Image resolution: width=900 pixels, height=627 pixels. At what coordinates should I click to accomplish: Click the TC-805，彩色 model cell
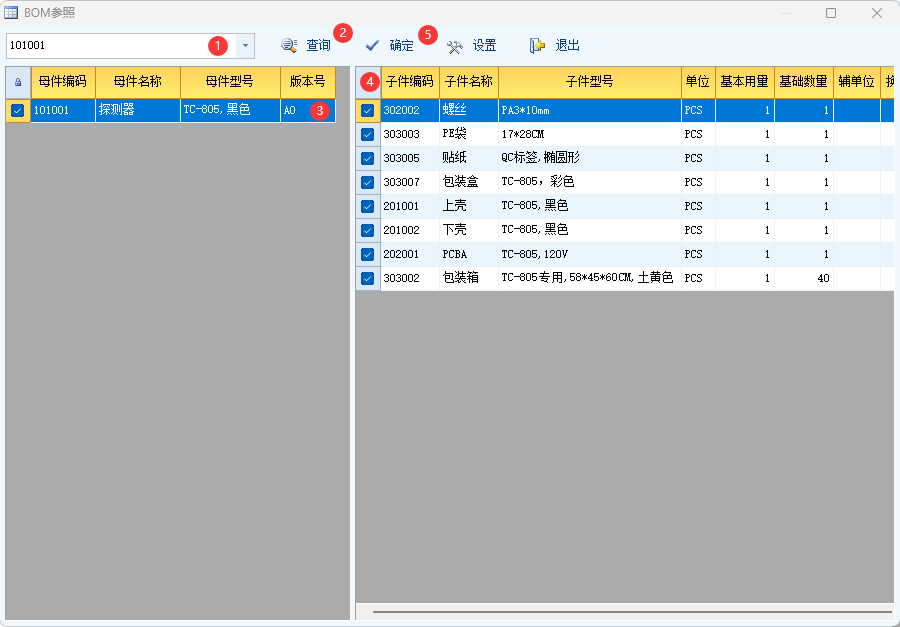pyautogui.click(x=589, y=182)
